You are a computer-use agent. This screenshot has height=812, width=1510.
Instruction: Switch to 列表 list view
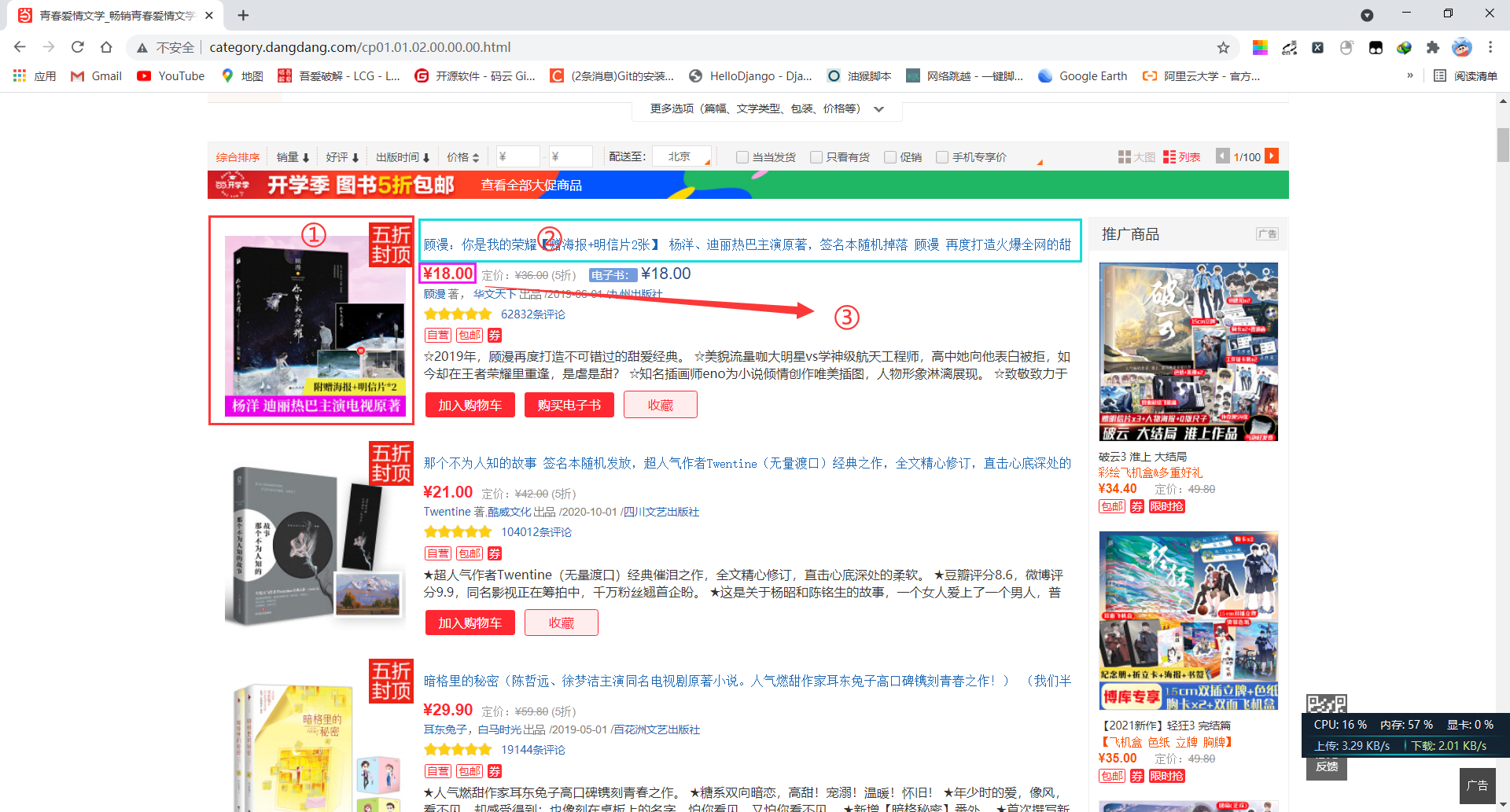tap(1182, 157)
